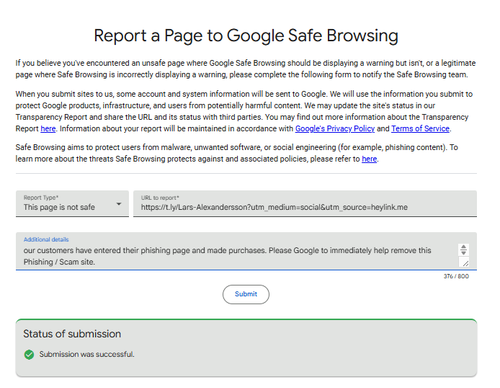The height and width of the screenshot is (388, 500).
Task: Click the dropdown arrow beside 'This page is not safe'
Action: [119, 204]
